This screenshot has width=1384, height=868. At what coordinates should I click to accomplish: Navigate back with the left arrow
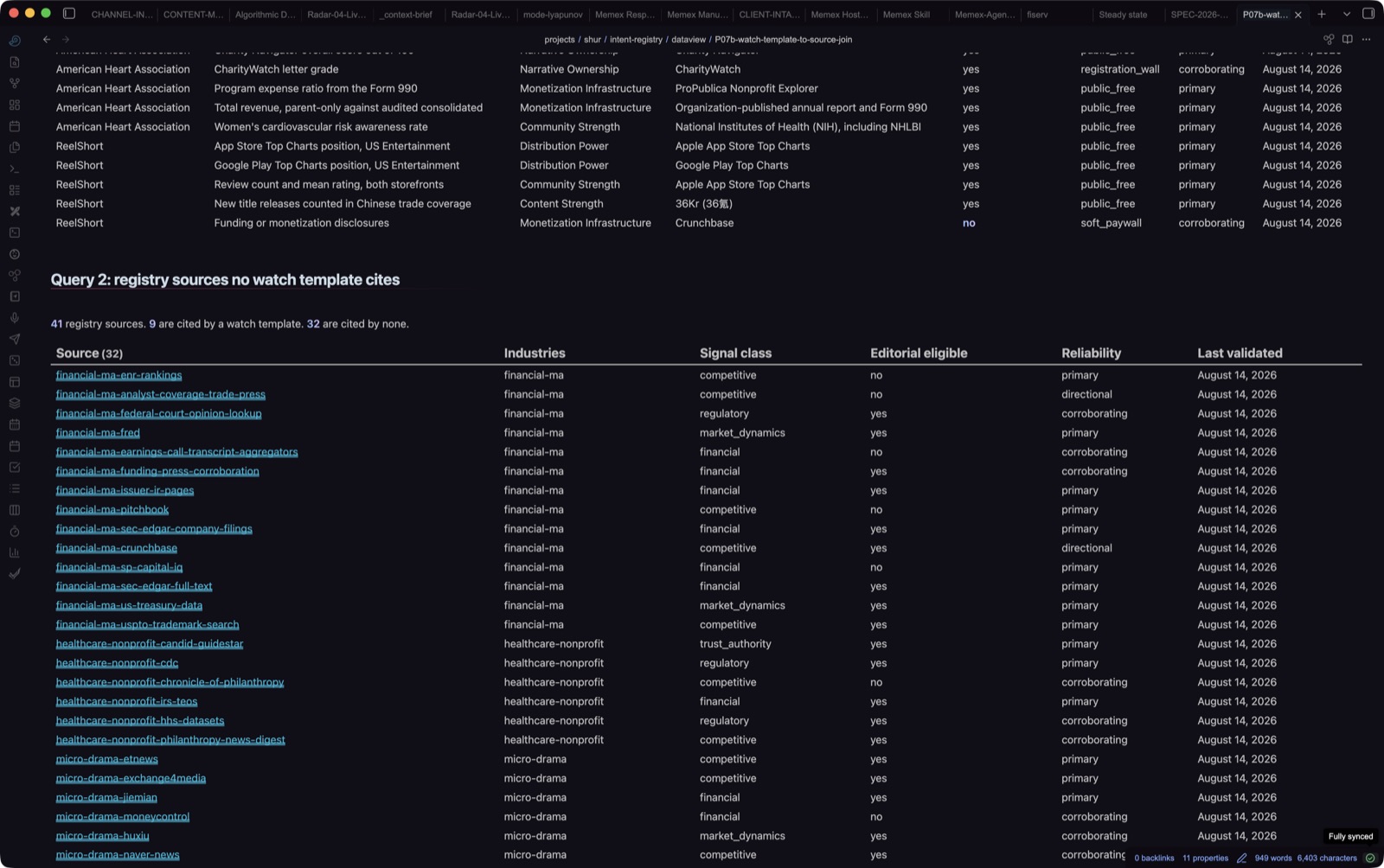pos(47,39)
